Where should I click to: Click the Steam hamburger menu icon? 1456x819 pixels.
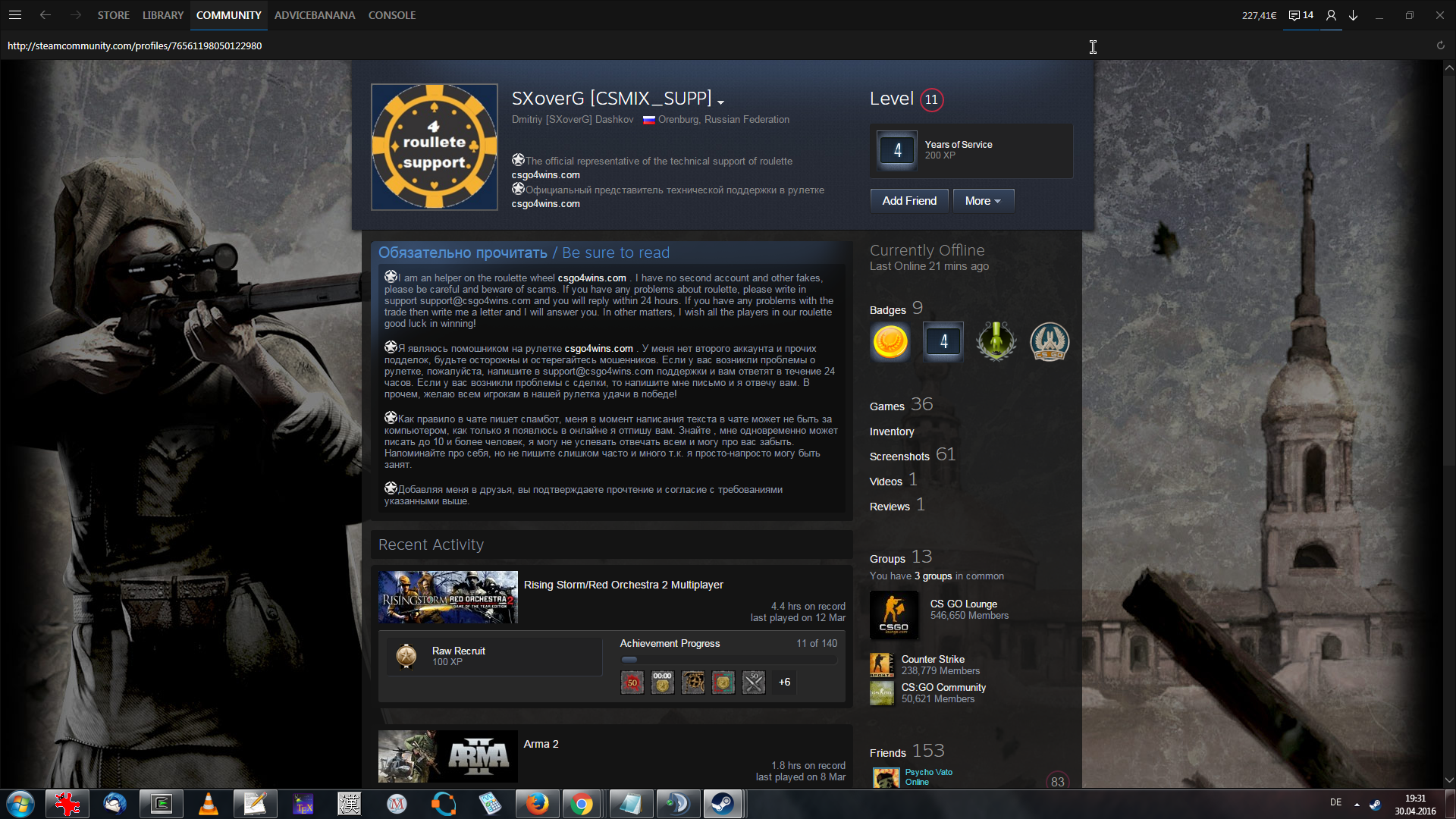(15, 15)
